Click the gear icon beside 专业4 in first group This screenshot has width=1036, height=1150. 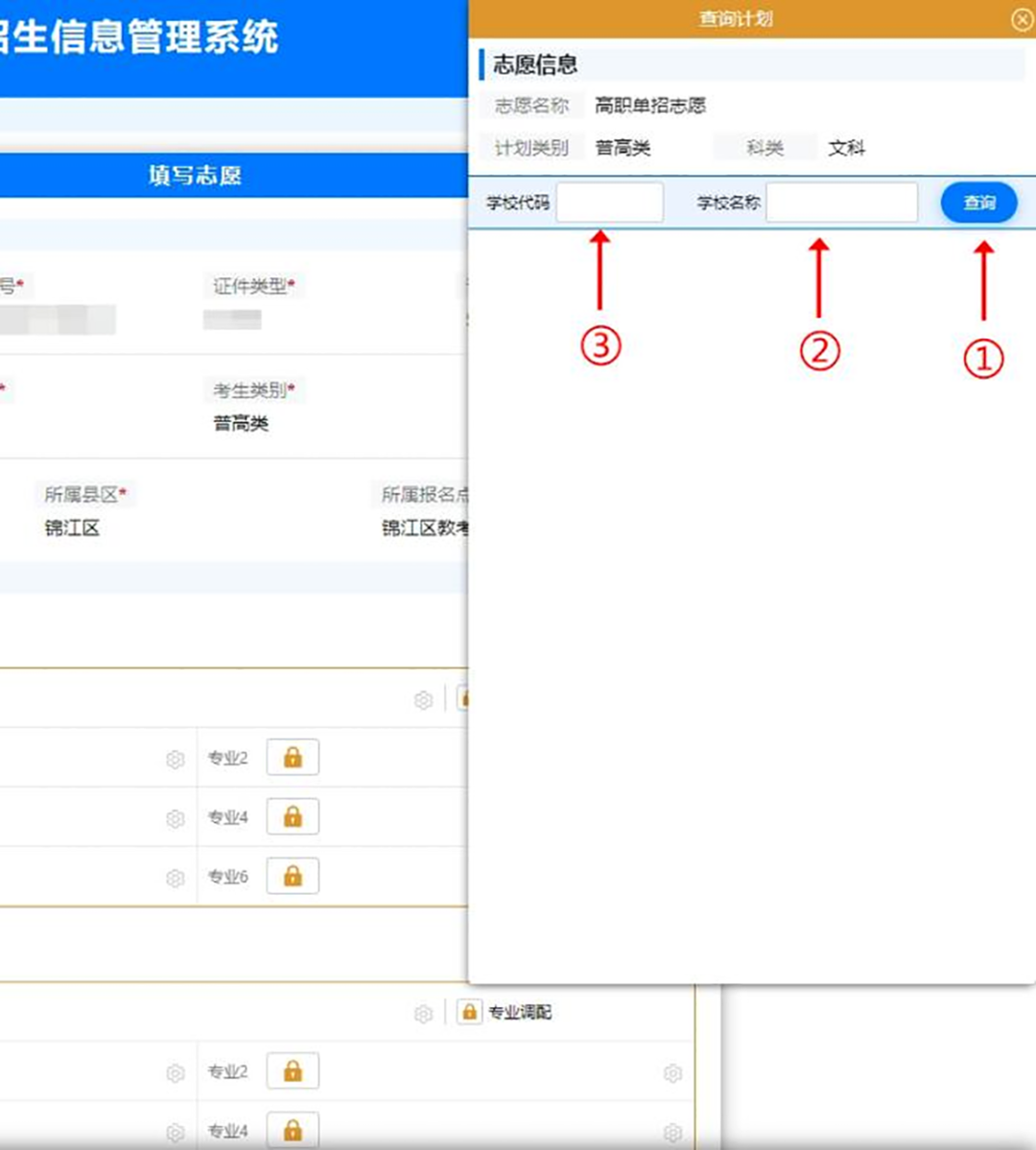(176, 816)
